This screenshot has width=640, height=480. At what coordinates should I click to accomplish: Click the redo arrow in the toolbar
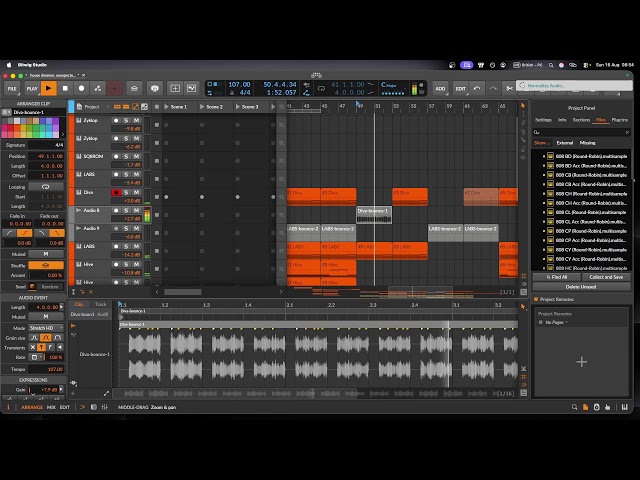click(493, 88)
